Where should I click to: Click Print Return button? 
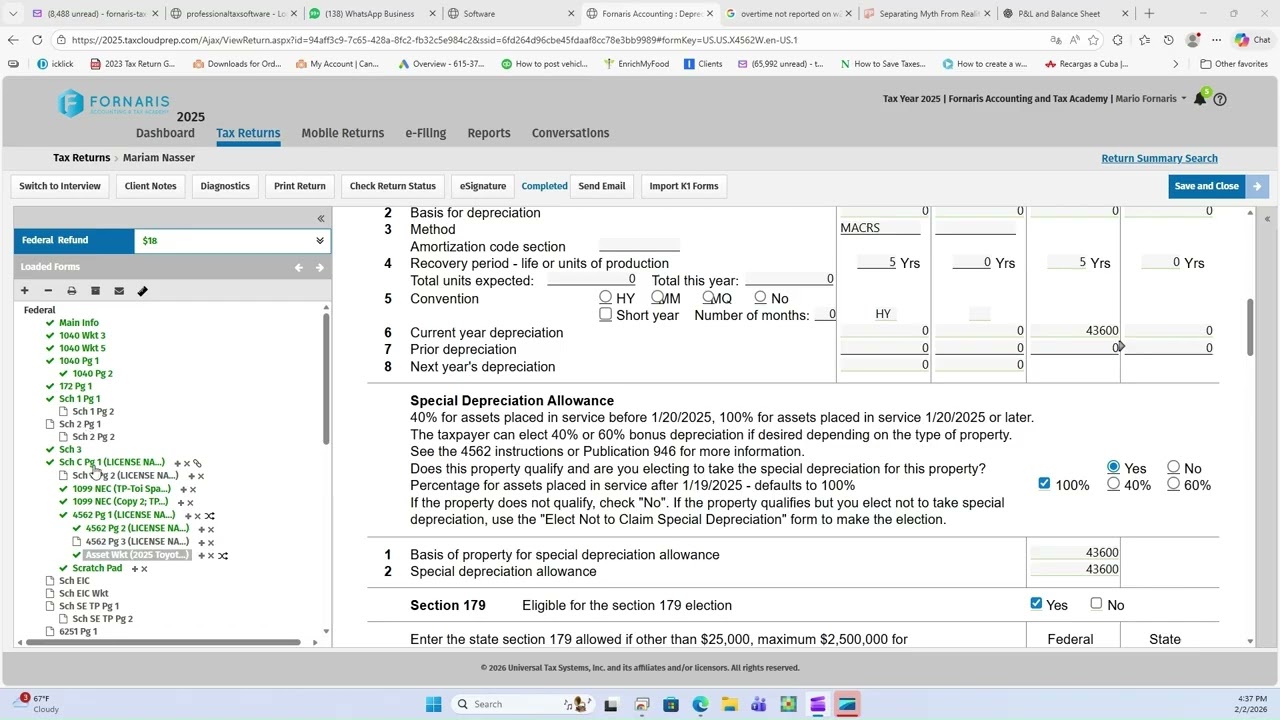click(300, 186)
